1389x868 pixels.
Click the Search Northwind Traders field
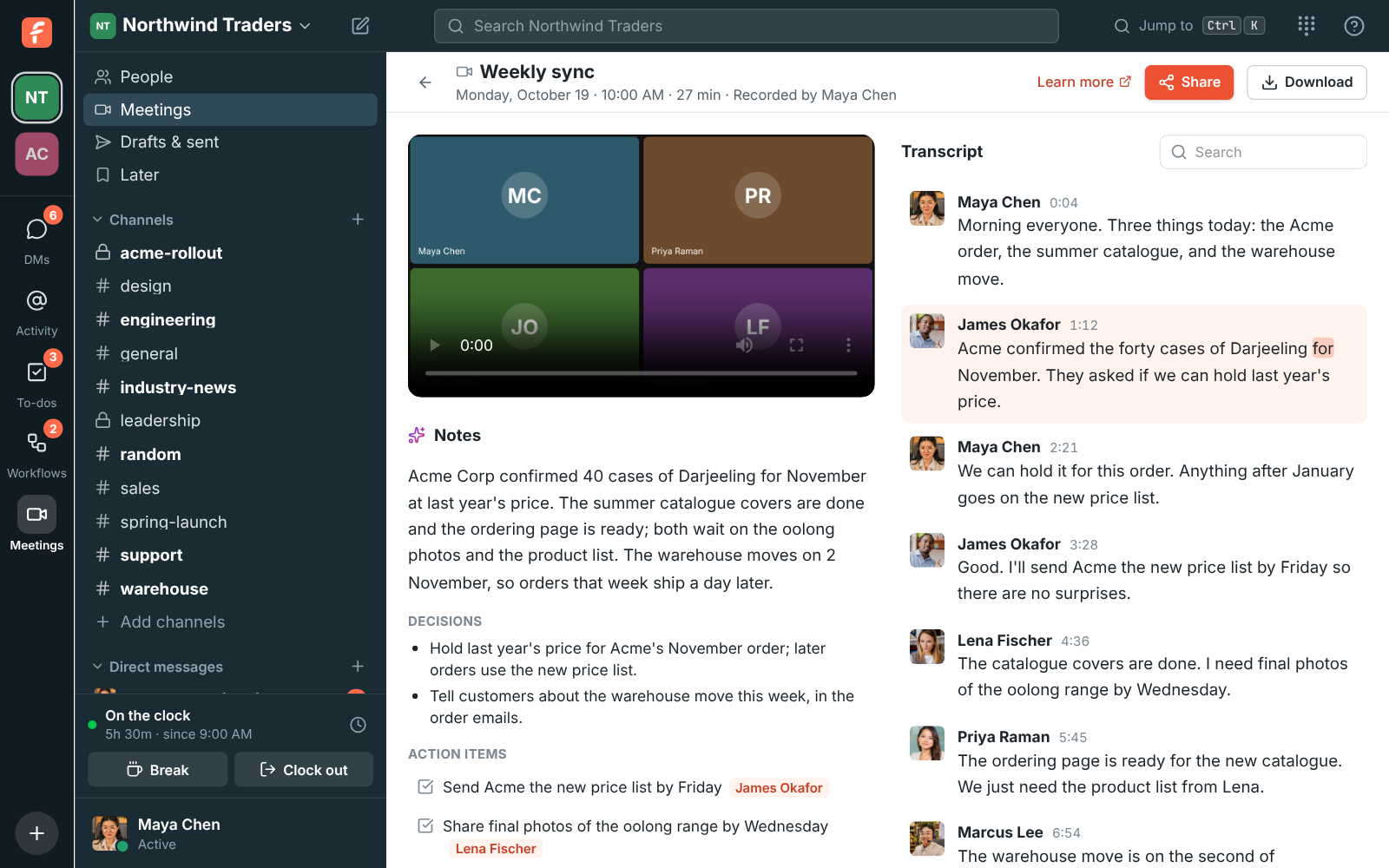click(x=747, y=26)
